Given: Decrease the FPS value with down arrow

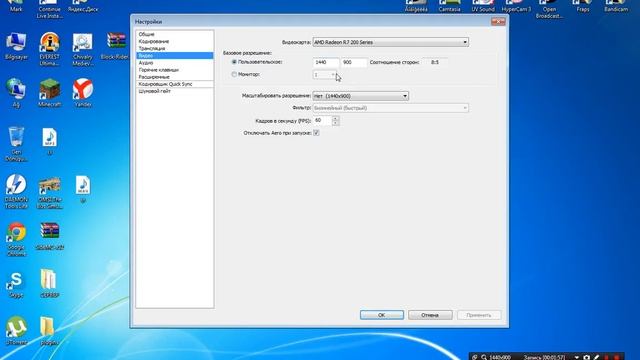Looking at the screenshot, I should click(336, 123).
